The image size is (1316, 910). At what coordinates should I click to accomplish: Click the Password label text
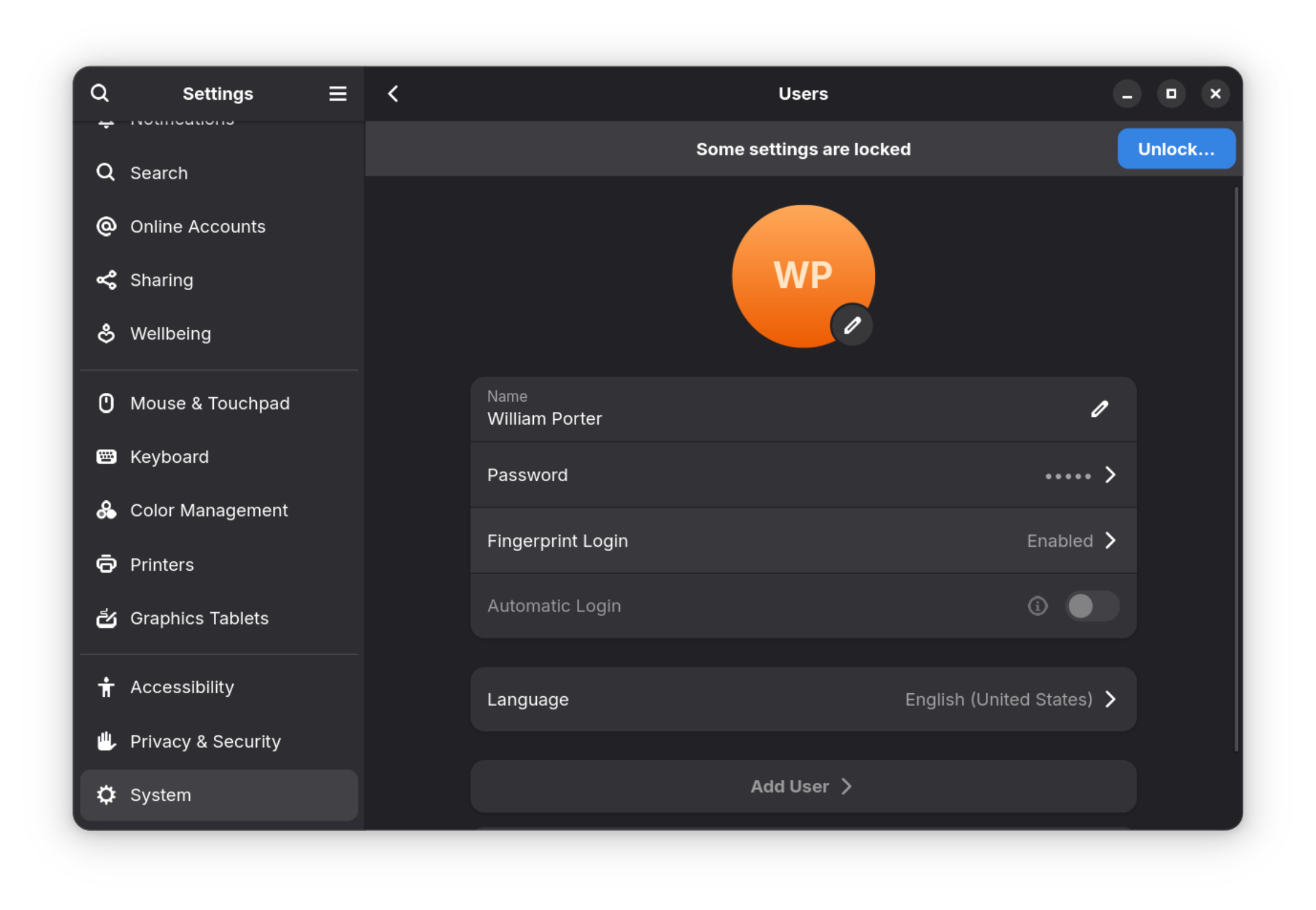point(527,475)
